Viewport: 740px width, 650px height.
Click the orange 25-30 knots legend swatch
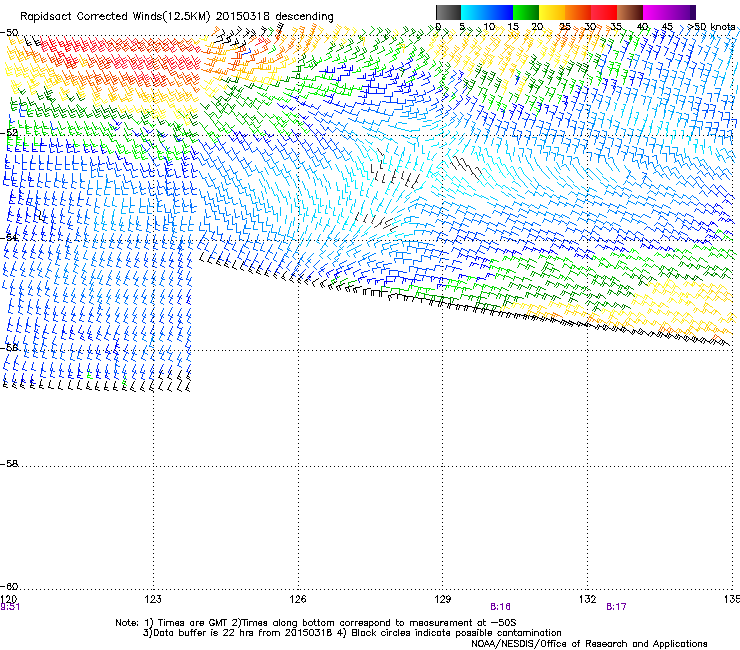(x=578, y=12)
